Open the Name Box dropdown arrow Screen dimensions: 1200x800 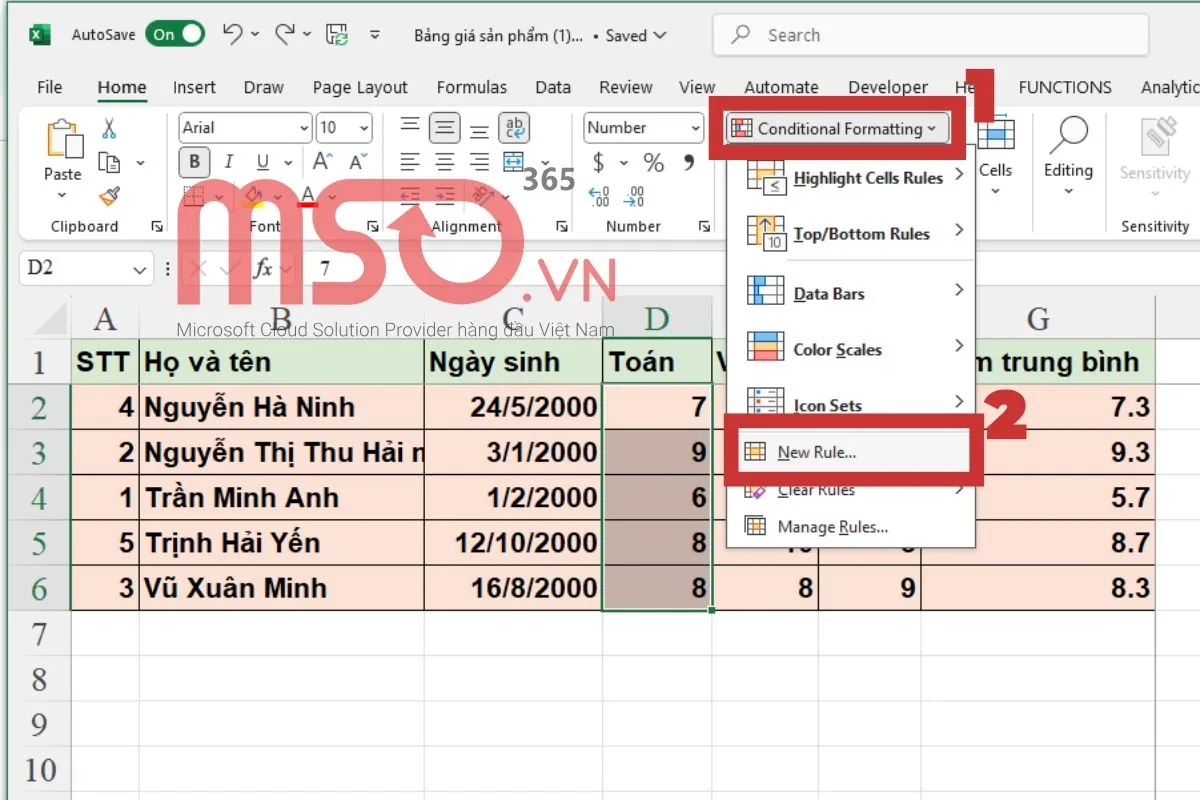click(x=139, y=269)
